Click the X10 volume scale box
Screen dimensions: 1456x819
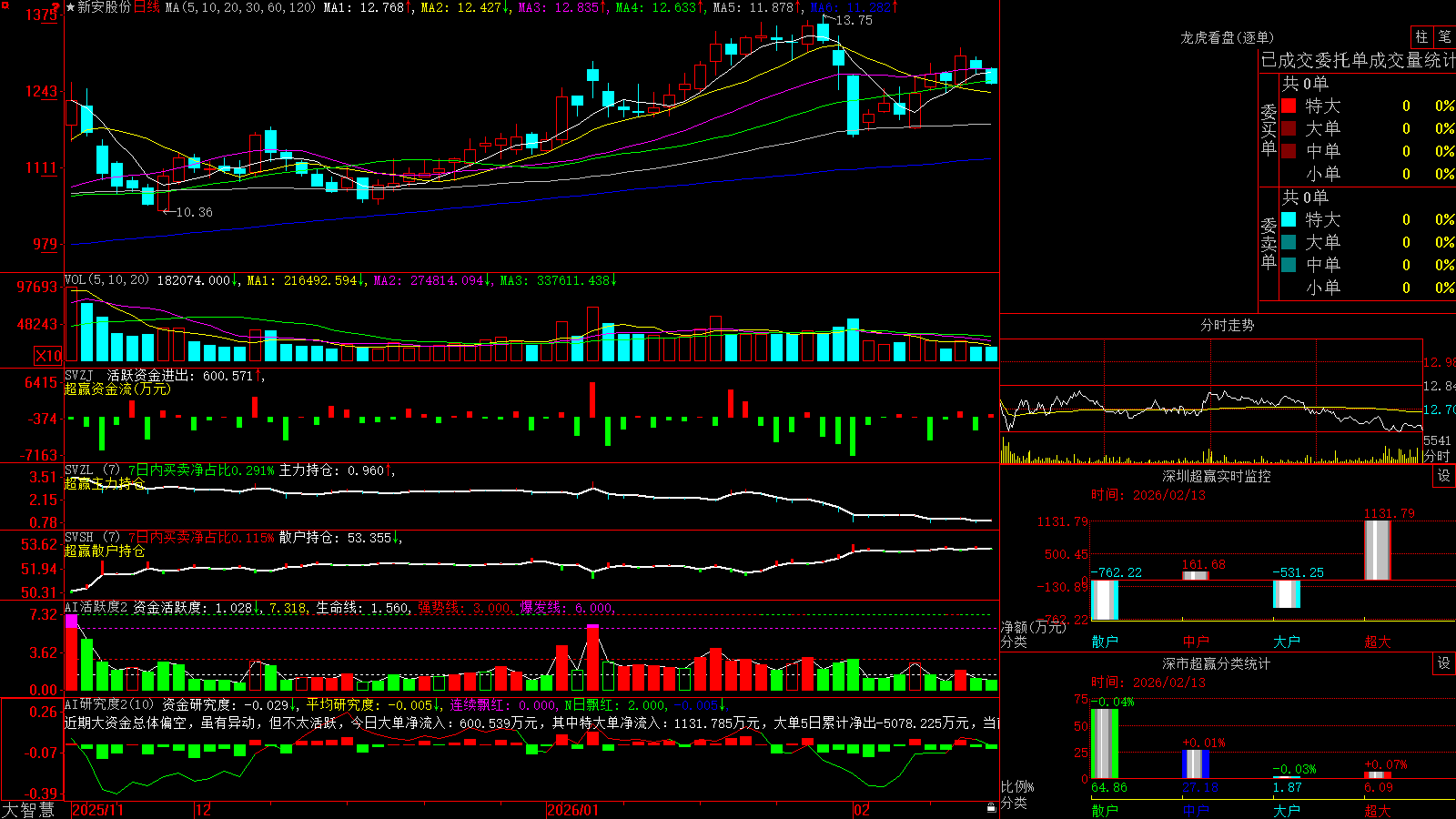point(48,356)
